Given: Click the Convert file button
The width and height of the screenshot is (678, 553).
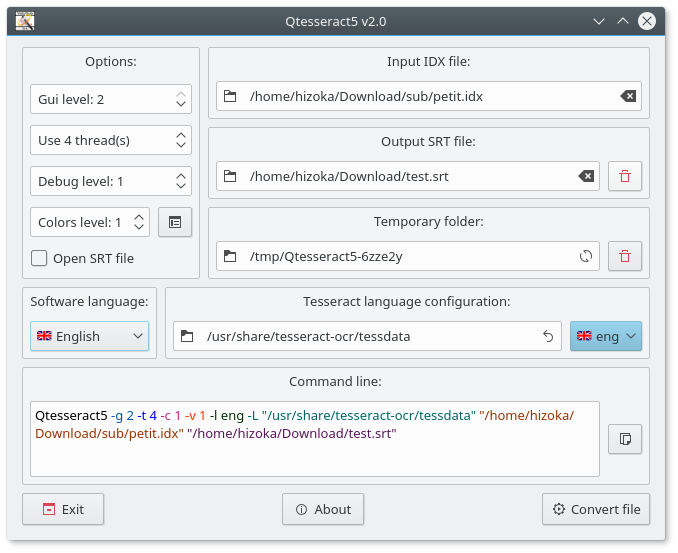Looking at the screenshot, I should pos(596,509).
